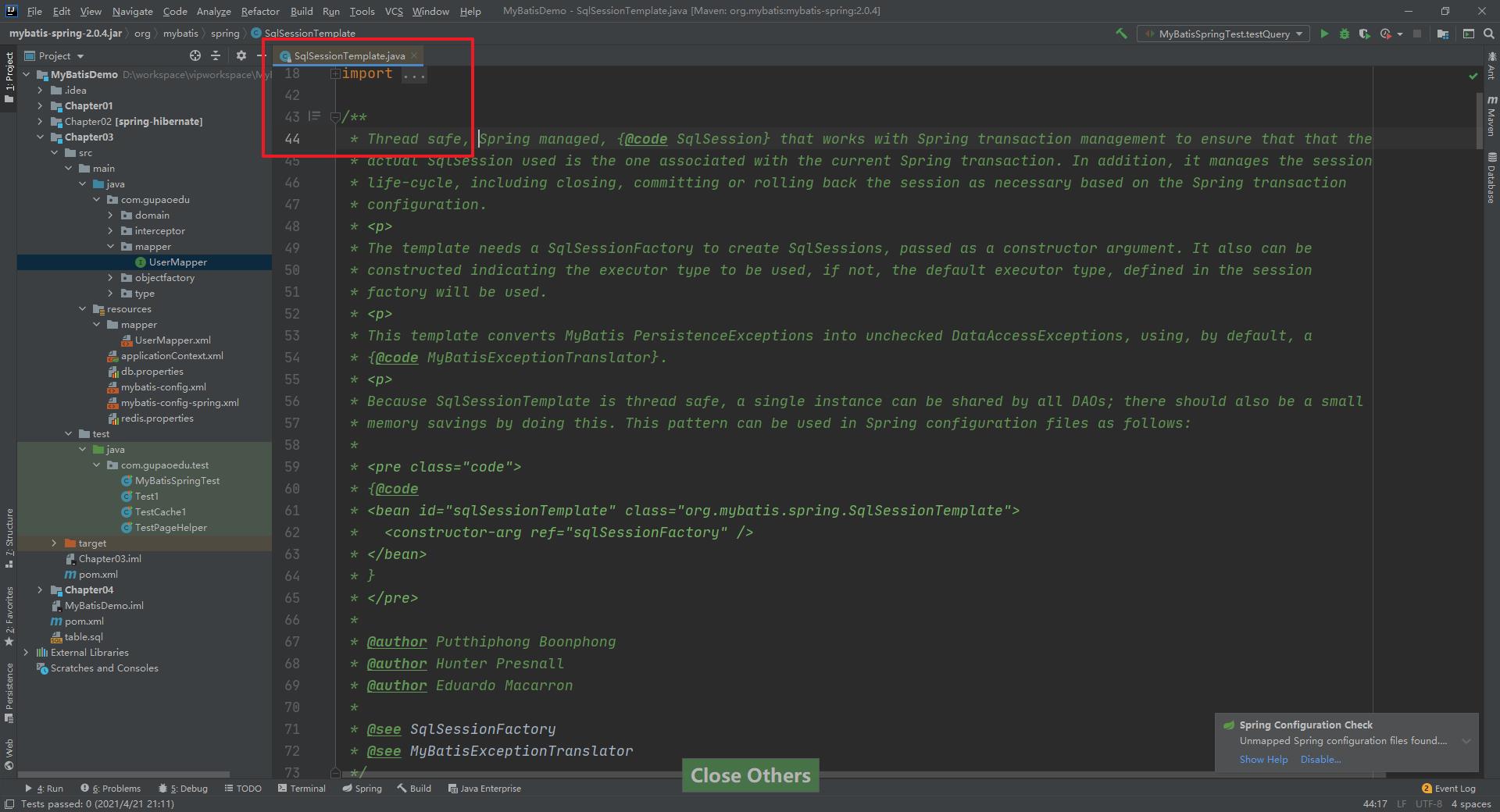Click the Stop square icon
This screenshot has width=1500, height=812.
pyautogui.click(x=1417, y=34)
